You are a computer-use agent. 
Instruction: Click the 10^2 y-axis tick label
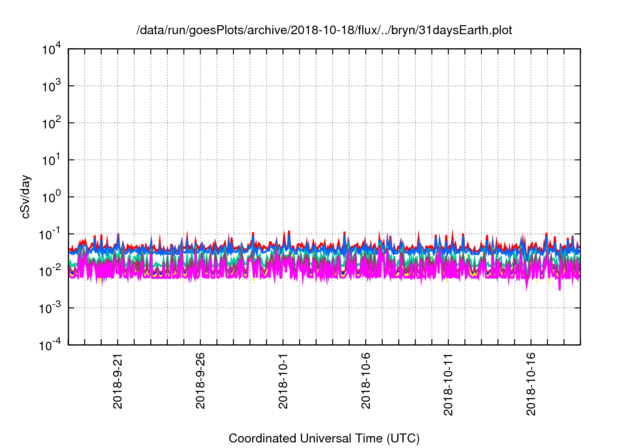coord(51,123)
